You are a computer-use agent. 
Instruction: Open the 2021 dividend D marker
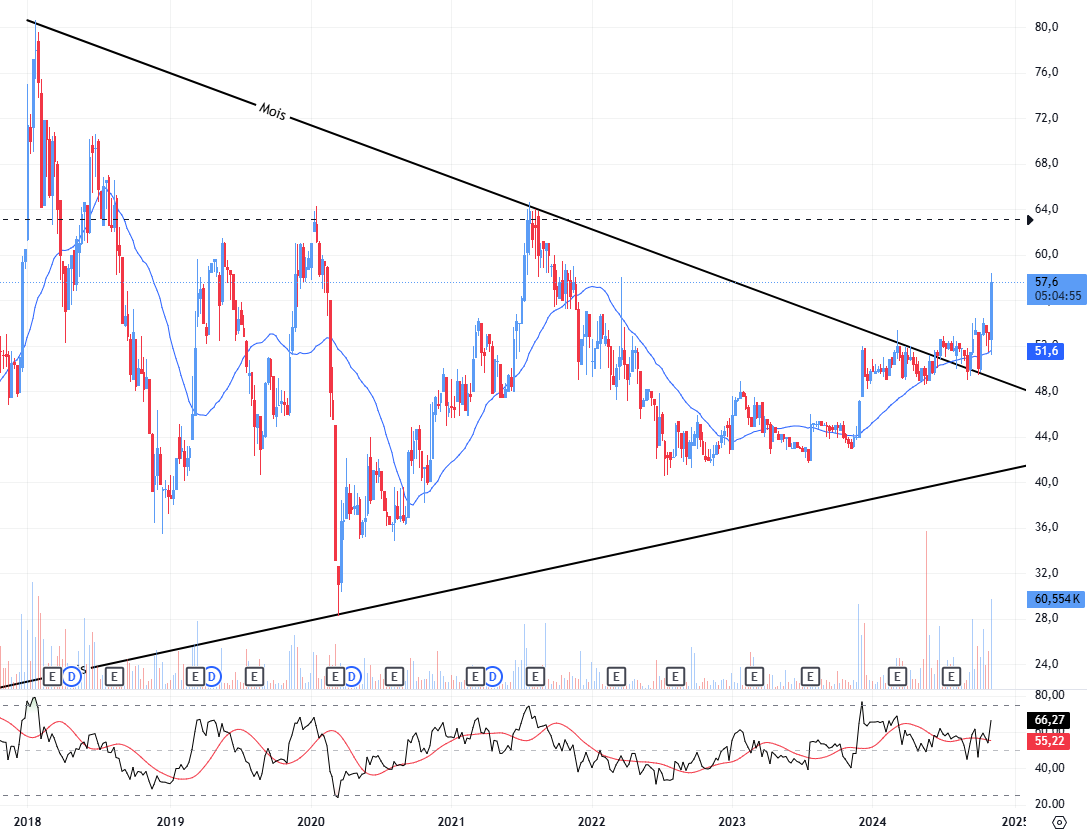(493, 676)
